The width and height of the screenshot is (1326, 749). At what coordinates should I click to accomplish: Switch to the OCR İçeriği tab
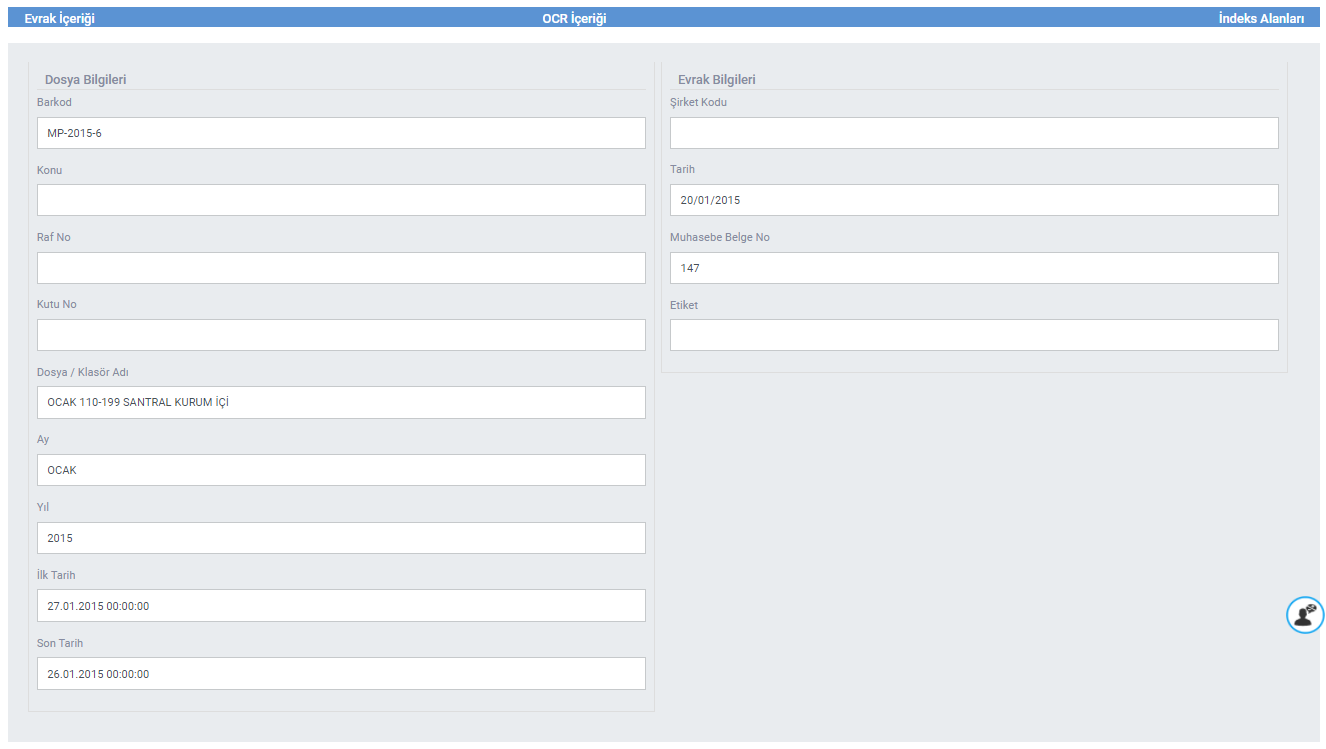coord(574,18)
